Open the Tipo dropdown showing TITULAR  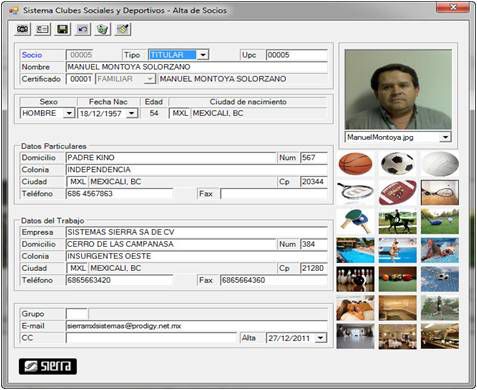tap(203, 55)
